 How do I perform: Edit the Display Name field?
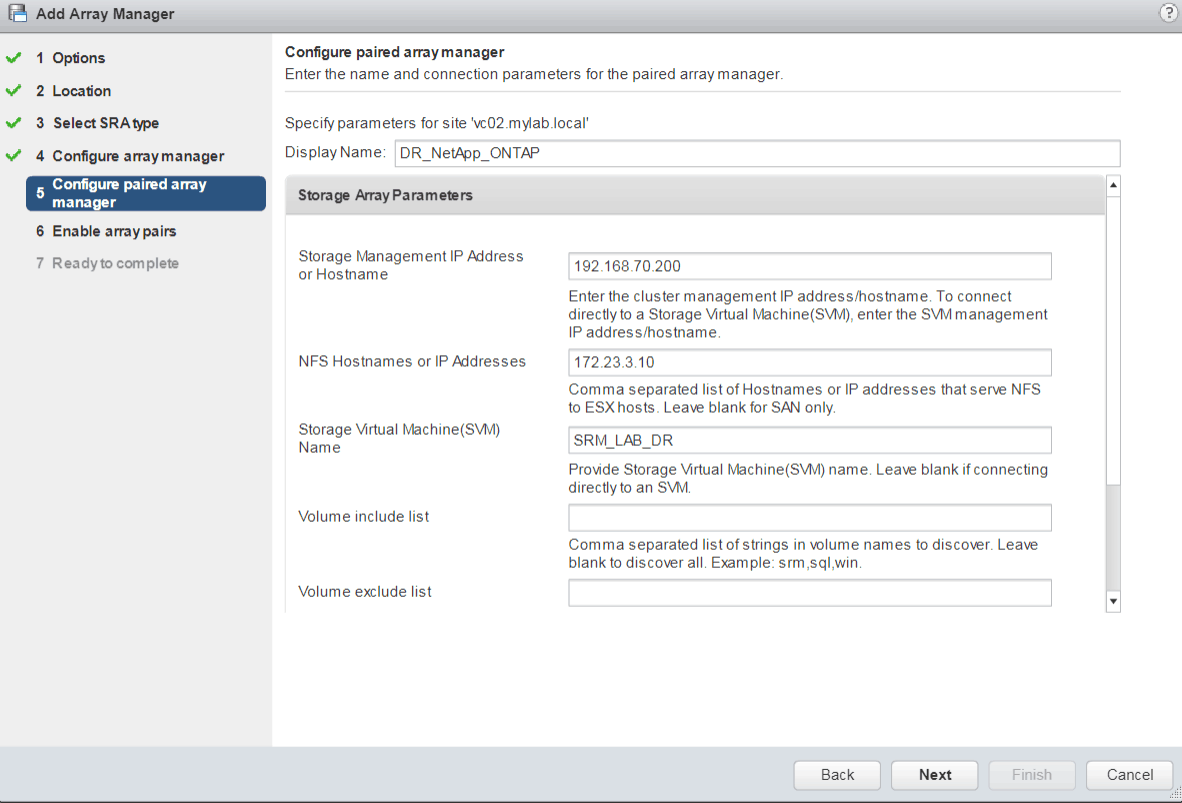755,153
